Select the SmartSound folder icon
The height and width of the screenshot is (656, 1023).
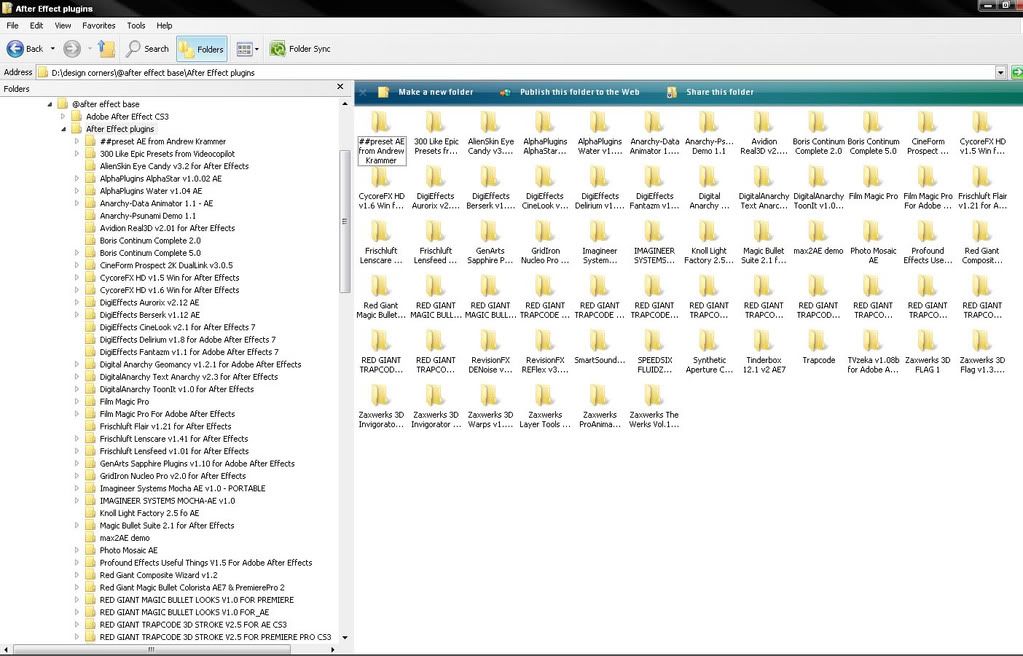tap(600, 341)
